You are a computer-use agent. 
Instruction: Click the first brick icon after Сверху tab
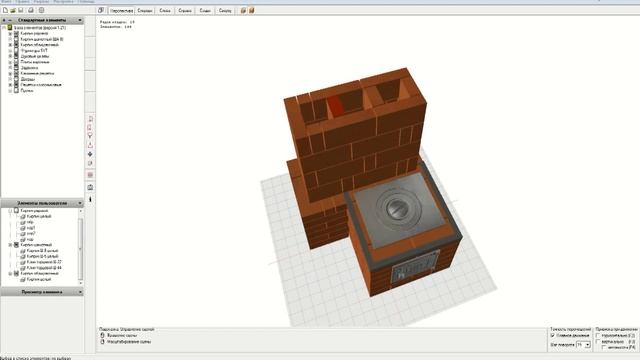tap(243, 10)
